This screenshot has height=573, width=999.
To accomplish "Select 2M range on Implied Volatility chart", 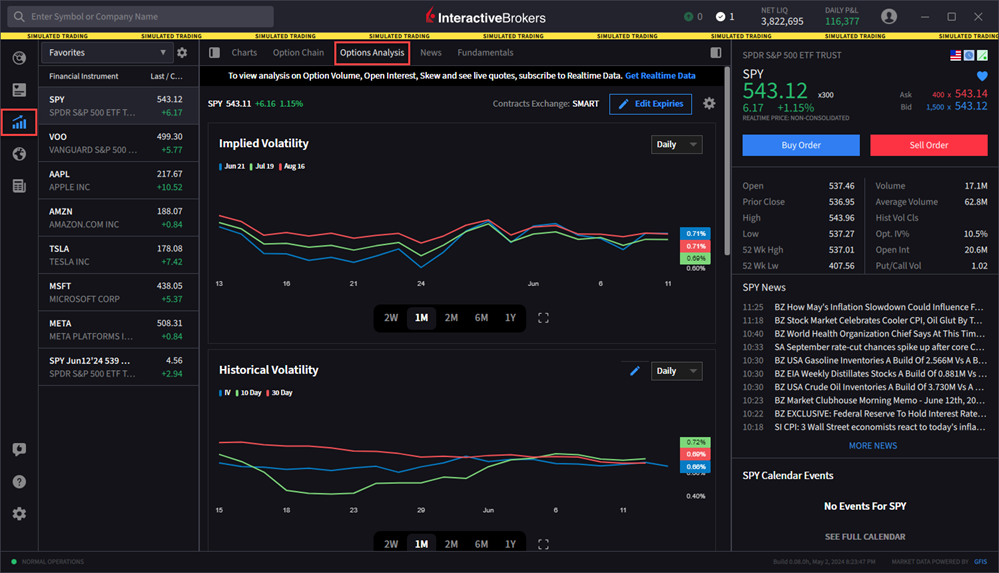I will (451, 318).
